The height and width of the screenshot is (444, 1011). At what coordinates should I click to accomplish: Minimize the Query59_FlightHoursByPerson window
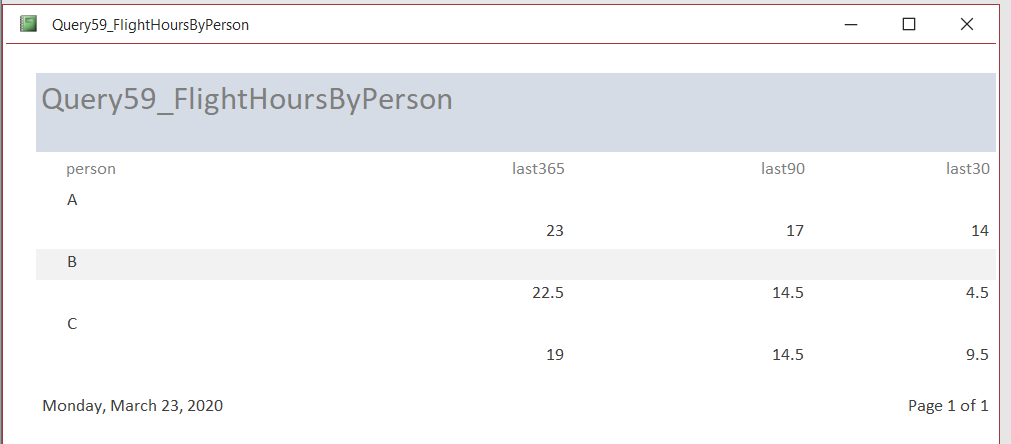851,24
